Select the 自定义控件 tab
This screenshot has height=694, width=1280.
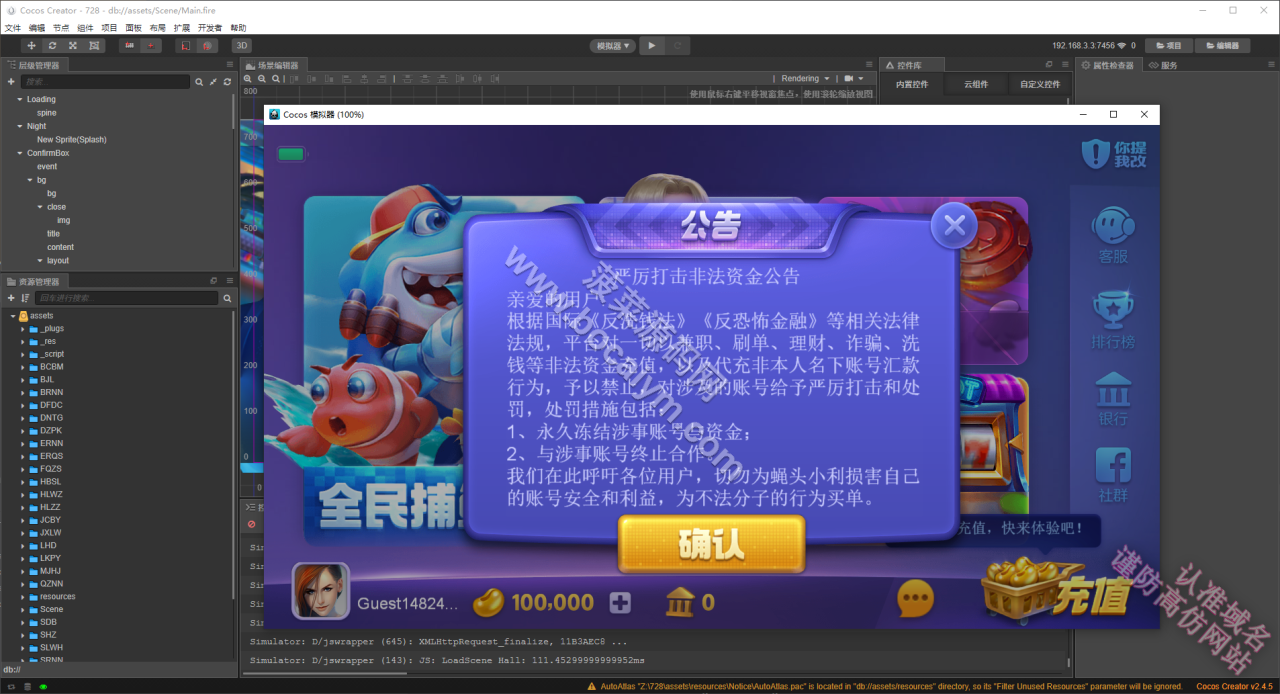point(1040,85)
